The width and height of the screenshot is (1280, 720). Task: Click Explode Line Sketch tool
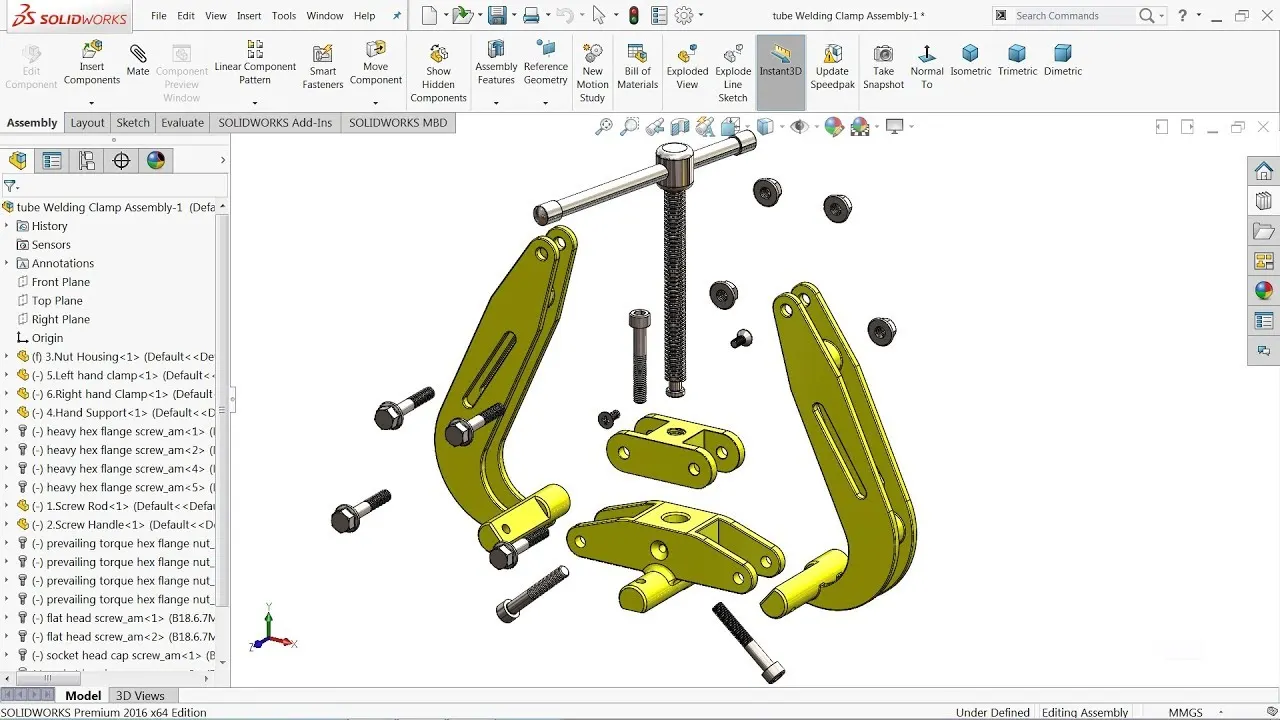coord(733,73)
